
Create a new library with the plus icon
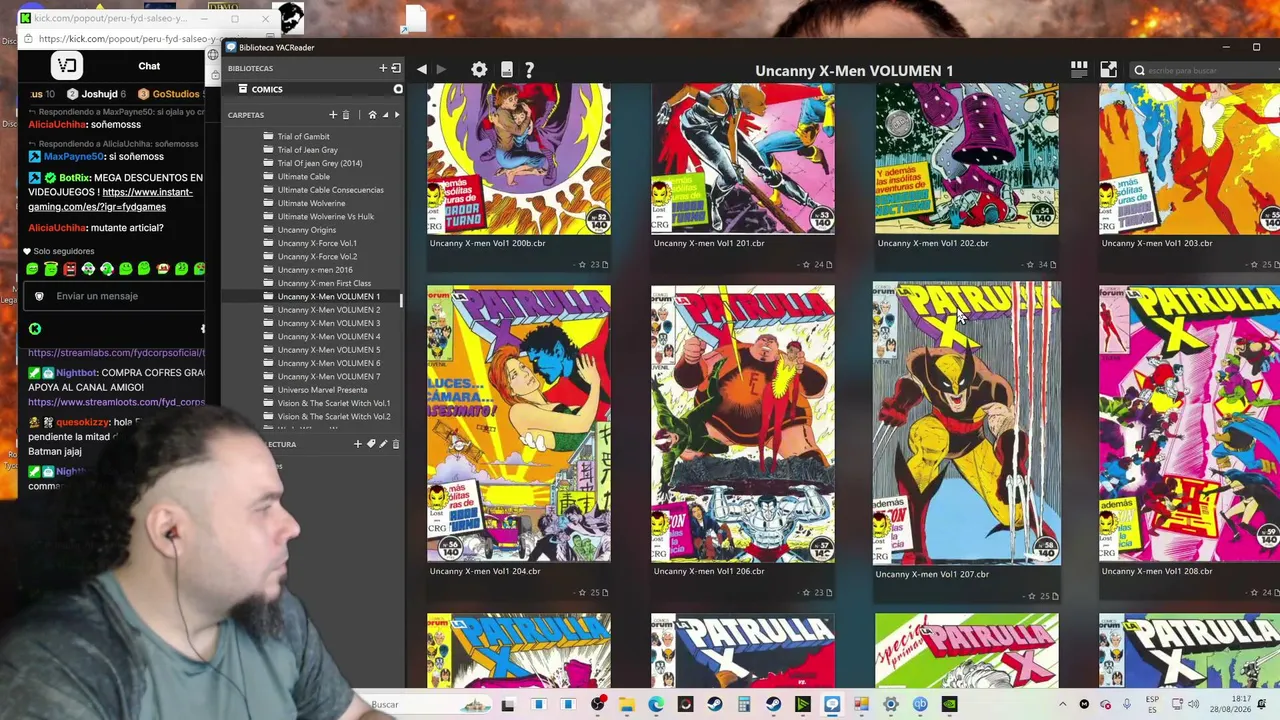coord(383,68)
